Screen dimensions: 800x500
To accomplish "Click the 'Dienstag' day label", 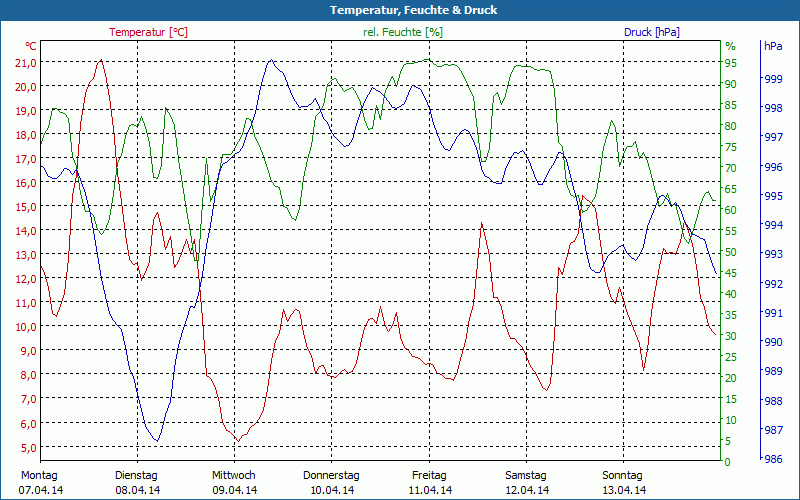I will (136, 476).
